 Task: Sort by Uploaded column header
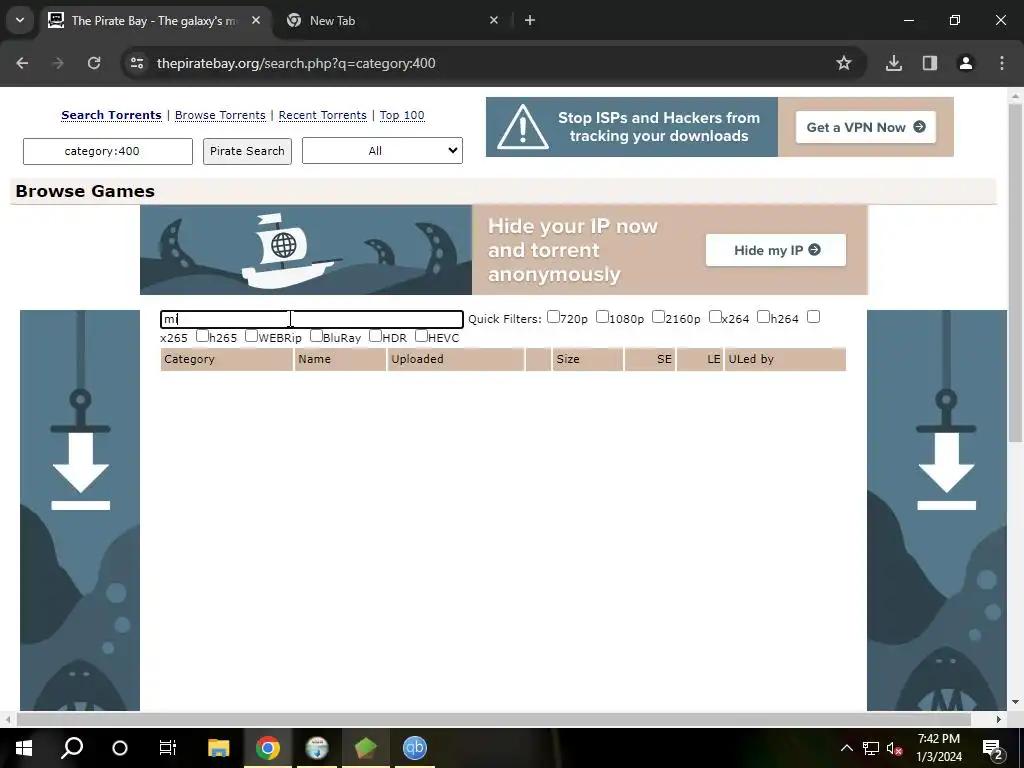point(456,359)
